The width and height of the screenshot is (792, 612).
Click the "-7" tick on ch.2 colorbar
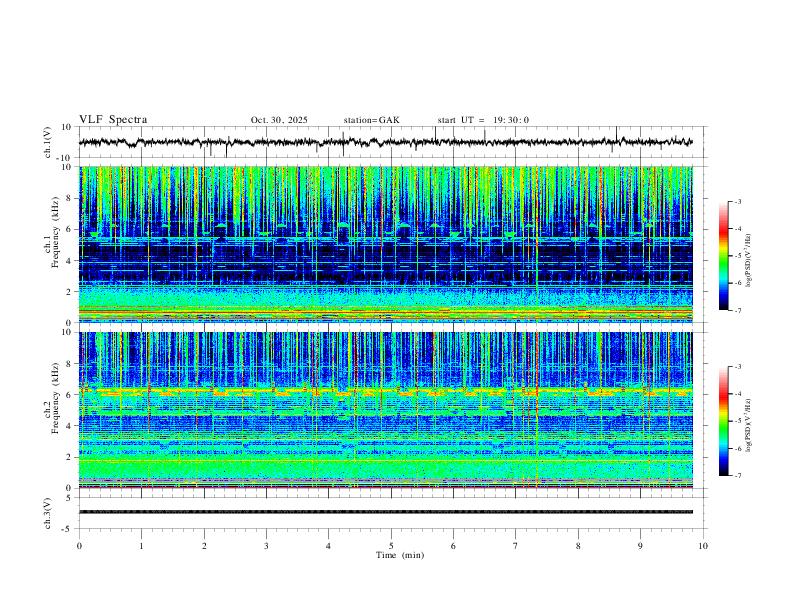tap(737, 476)
